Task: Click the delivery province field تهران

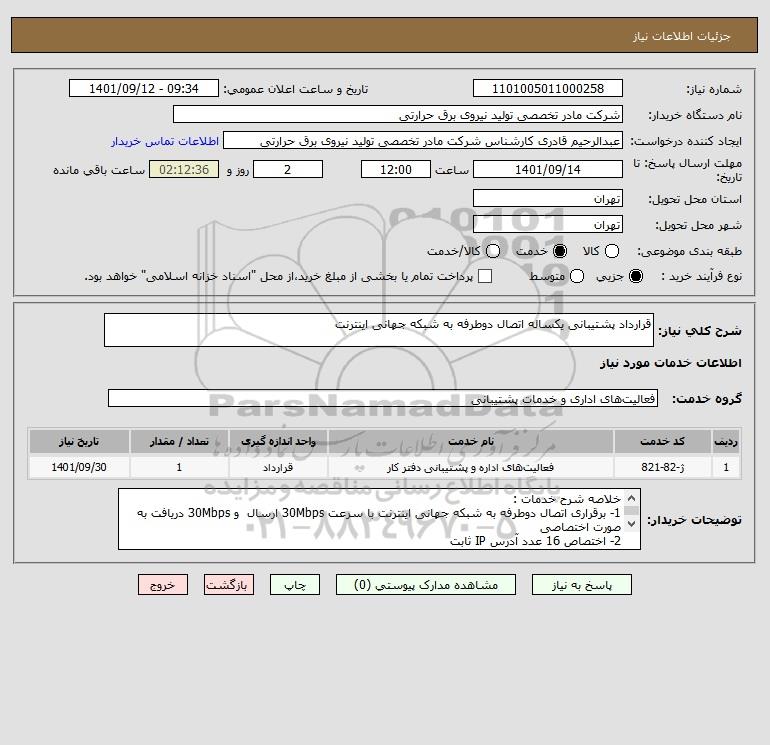Action: coord(548,198)
